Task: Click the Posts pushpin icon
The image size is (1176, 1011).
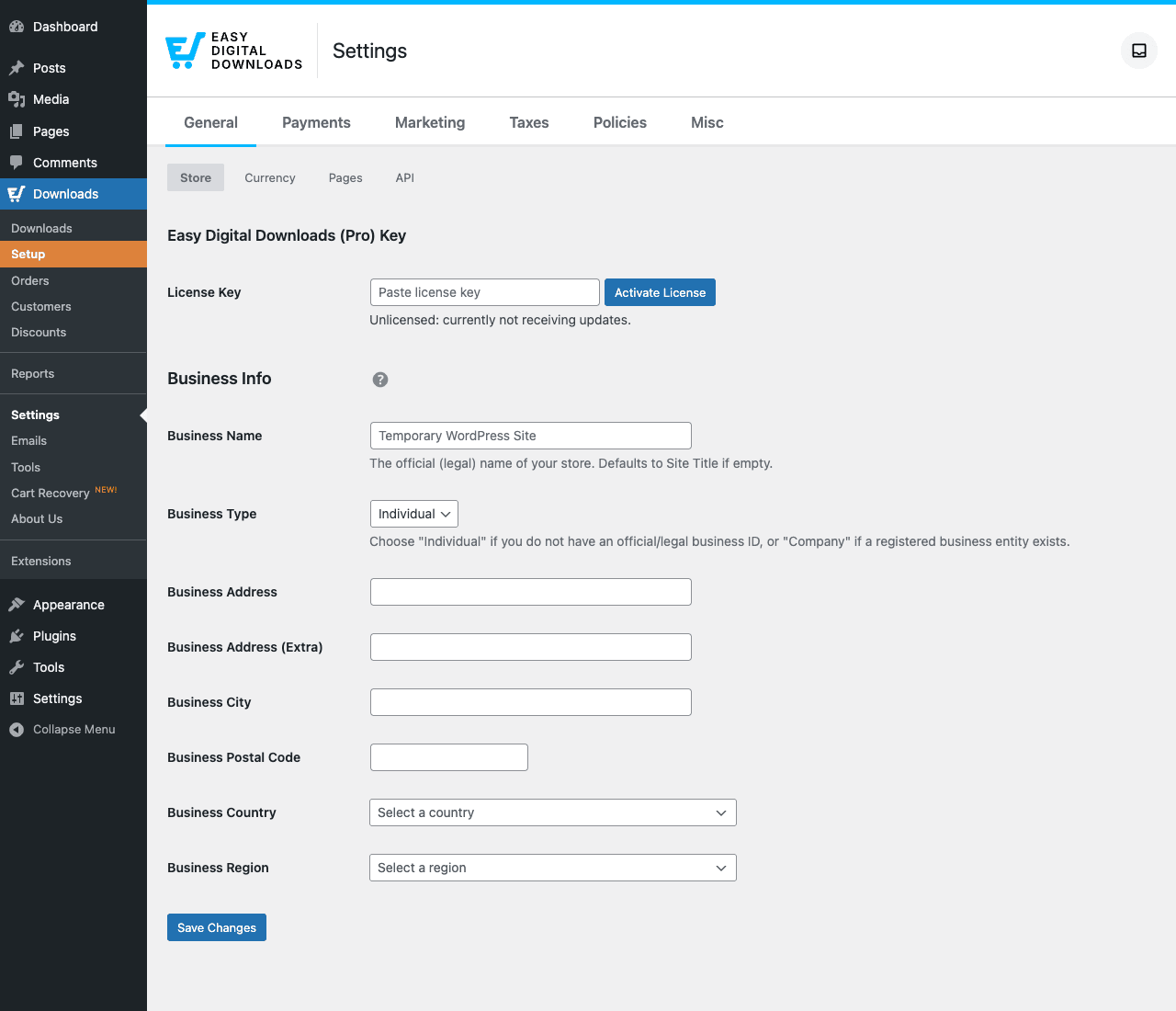Action: (17, 68)
